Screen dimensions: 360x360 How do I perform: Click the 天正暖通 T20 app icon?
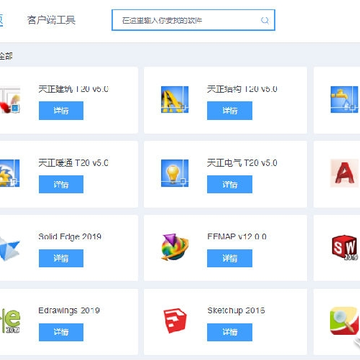pos(10,173)
